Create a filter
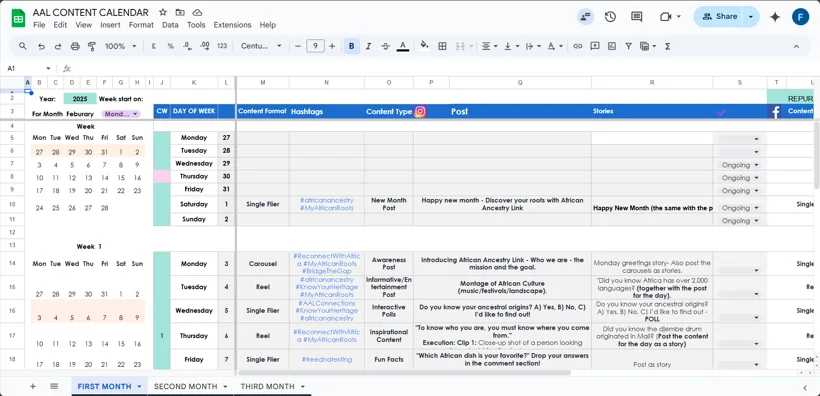 click(x=629, y=46)
